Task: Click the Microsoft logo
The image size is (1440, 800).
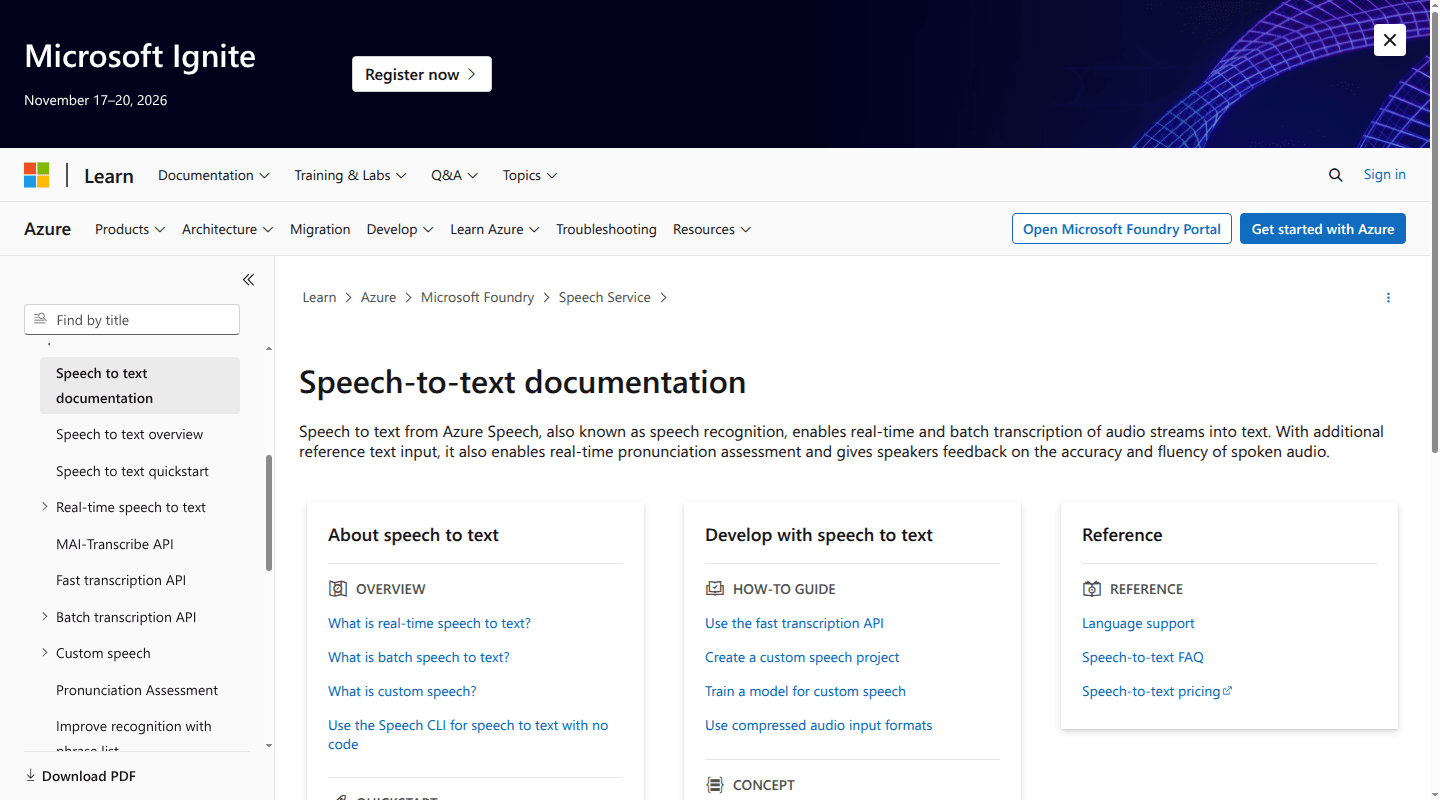Action: 37,175
